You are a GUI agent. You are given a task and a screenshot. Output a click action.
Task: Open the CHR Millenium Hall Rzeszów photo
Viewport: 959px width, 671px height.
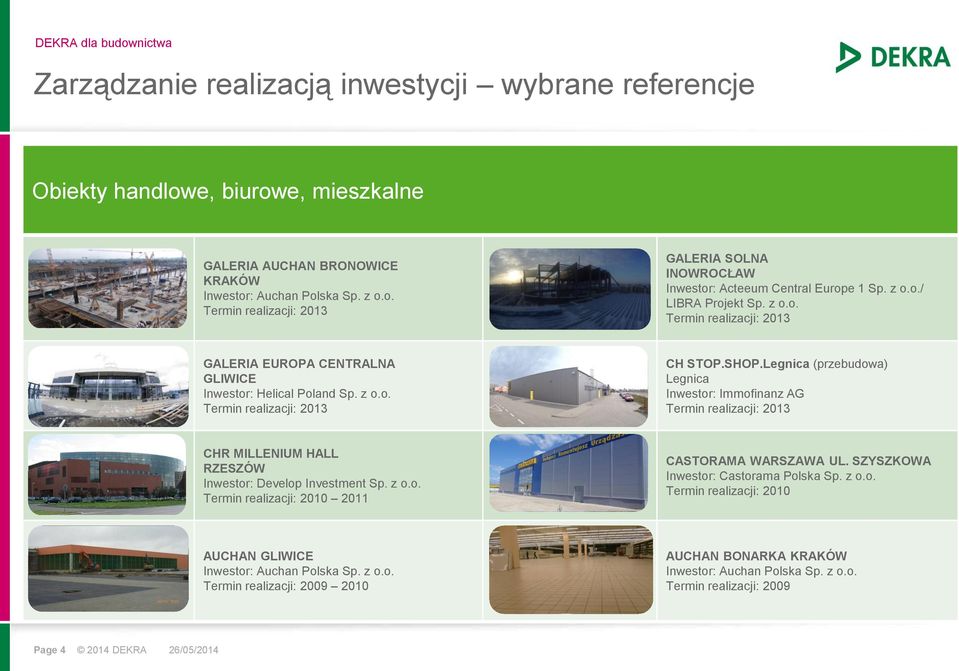point(107,475)
